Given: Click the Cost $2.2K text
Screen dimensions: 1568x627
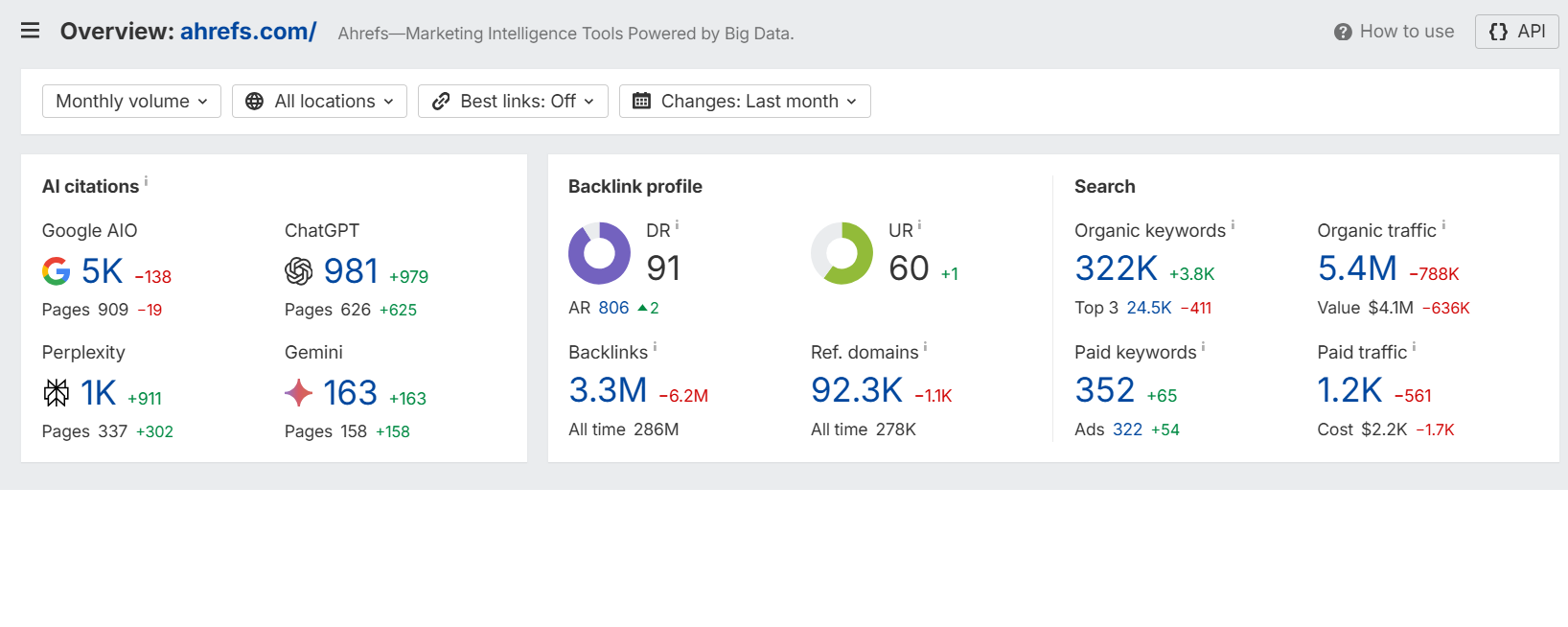Looking at the screenshot, I should pos(1363,430).
